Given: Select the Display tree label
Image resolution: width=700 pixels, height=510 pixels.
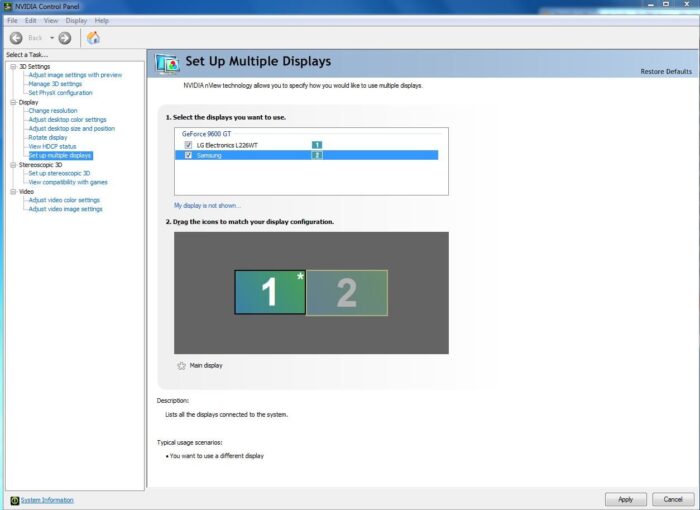Looking at the screenshot, I should [x=29, y=102].
